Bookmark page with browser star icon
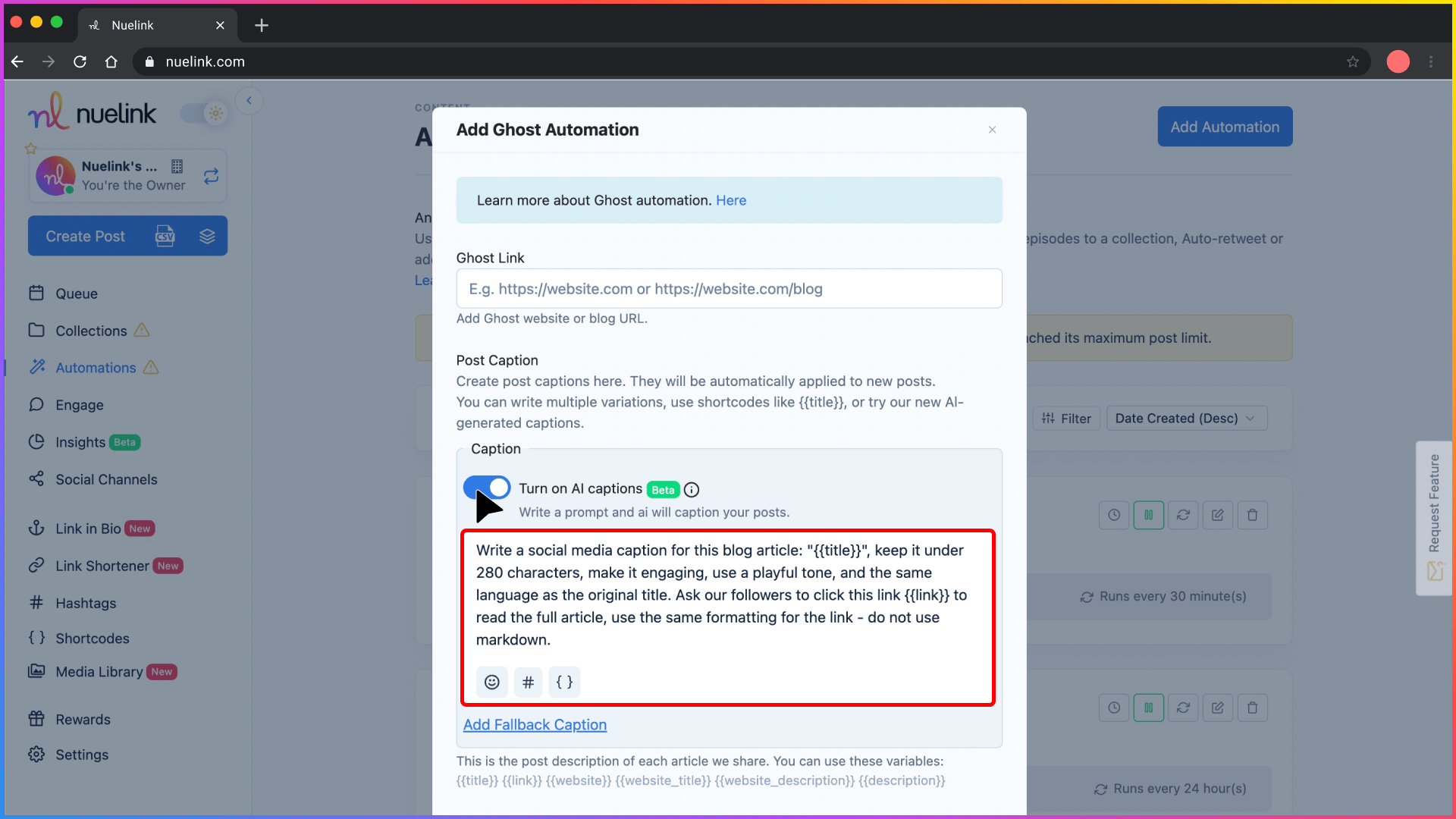 [1353, 61]
